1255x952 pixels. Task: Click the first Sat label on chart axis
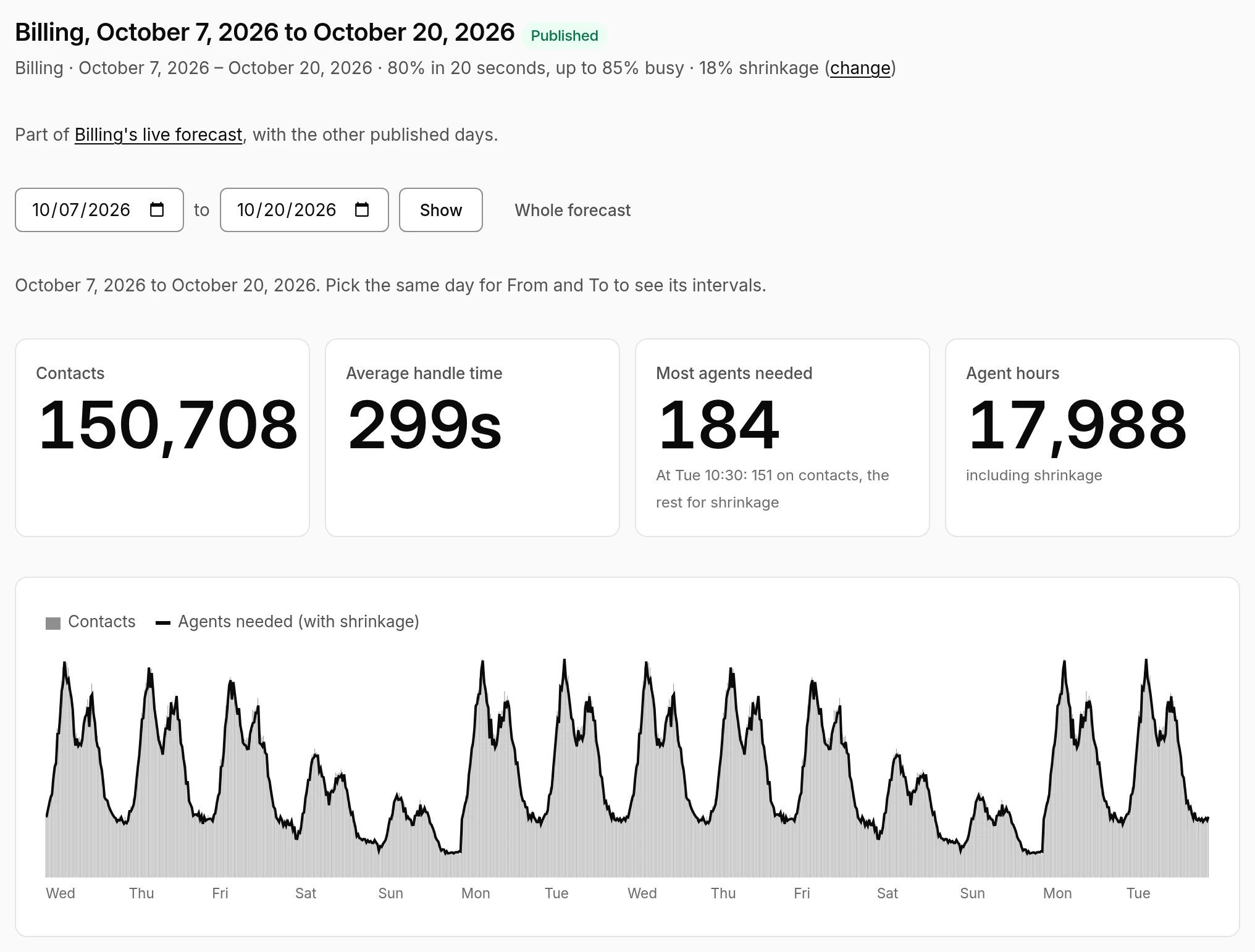pos(306,893)
